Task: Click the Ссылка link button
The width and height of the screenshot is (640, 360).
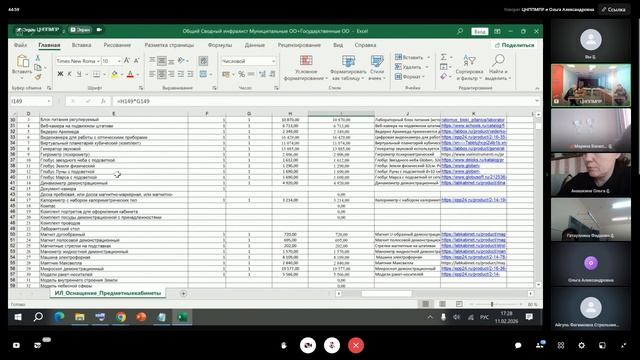Action: pos(613,9)
